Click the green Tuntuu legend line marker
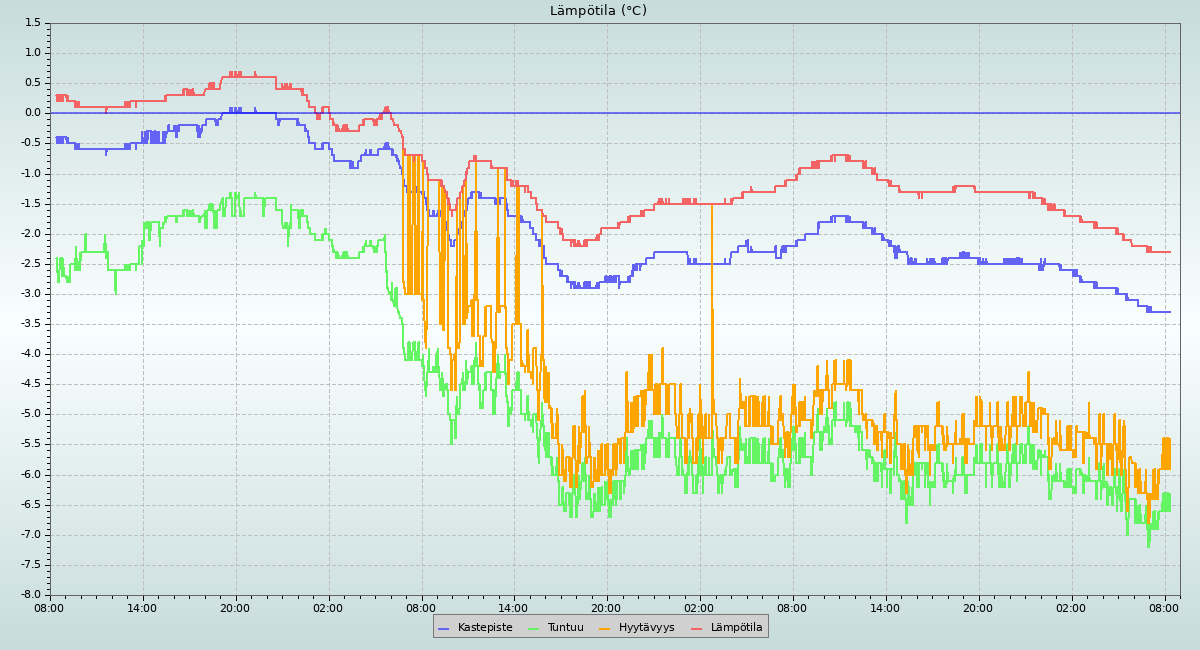 (x=533, y=628)
